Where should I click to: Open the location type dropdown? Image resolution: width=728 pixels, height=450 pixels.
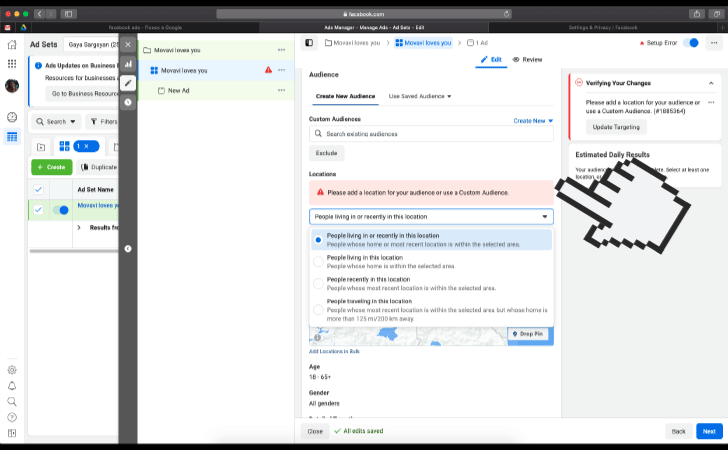431,216
